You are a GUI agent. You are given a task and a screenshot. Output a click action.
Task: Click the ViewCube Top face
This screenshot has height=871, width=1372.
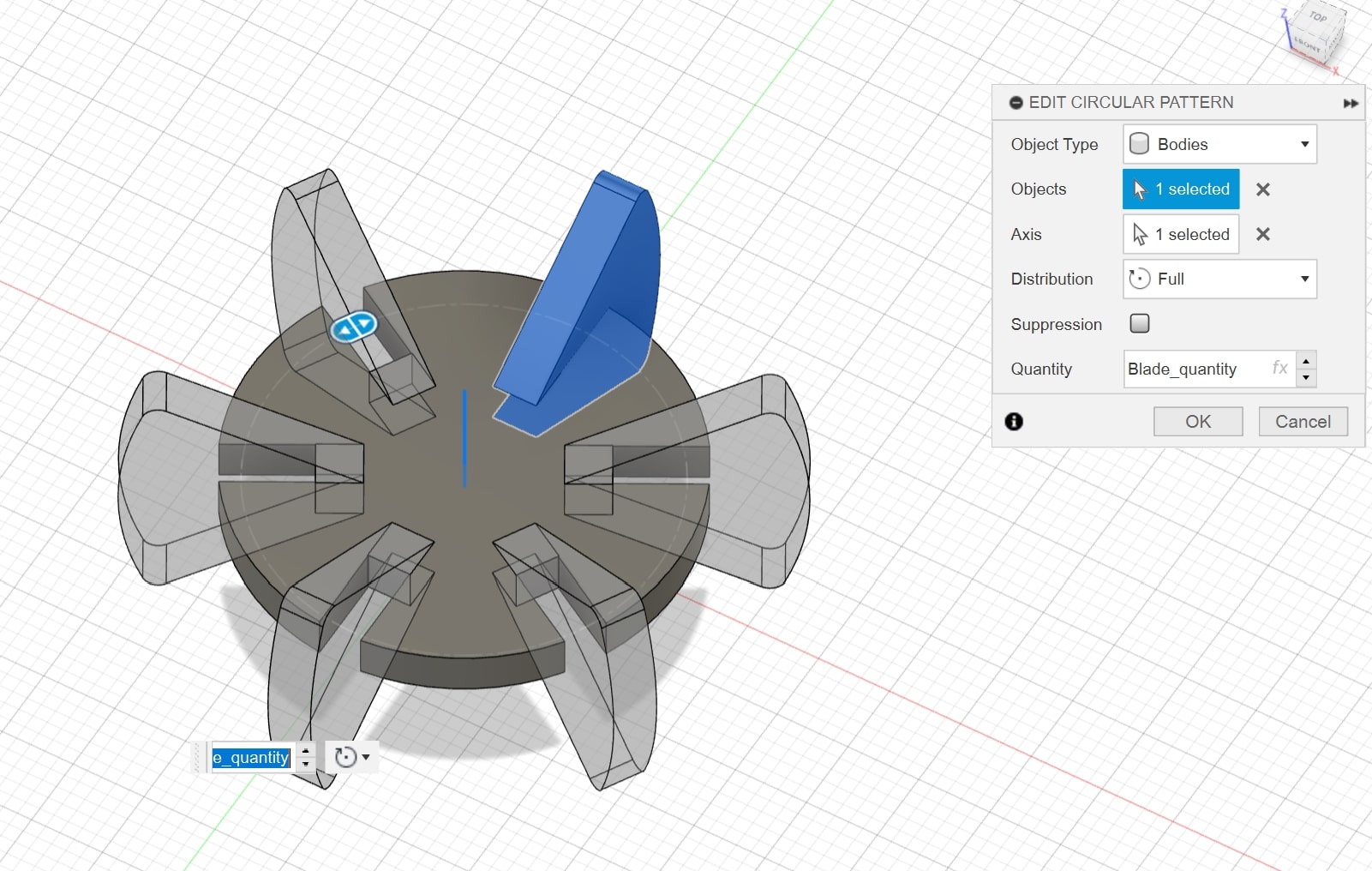(1318, 17)
